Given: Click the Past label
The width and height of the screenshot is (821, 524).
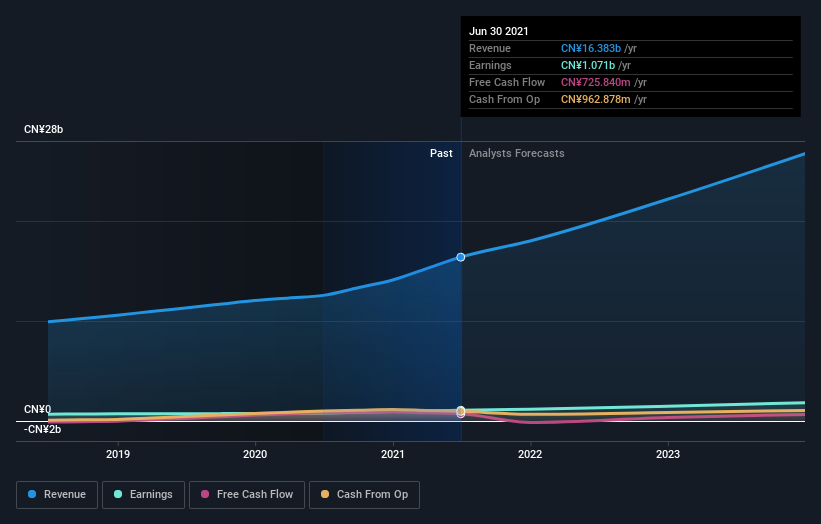Looking at the screenshot, I should coord(441,153).
